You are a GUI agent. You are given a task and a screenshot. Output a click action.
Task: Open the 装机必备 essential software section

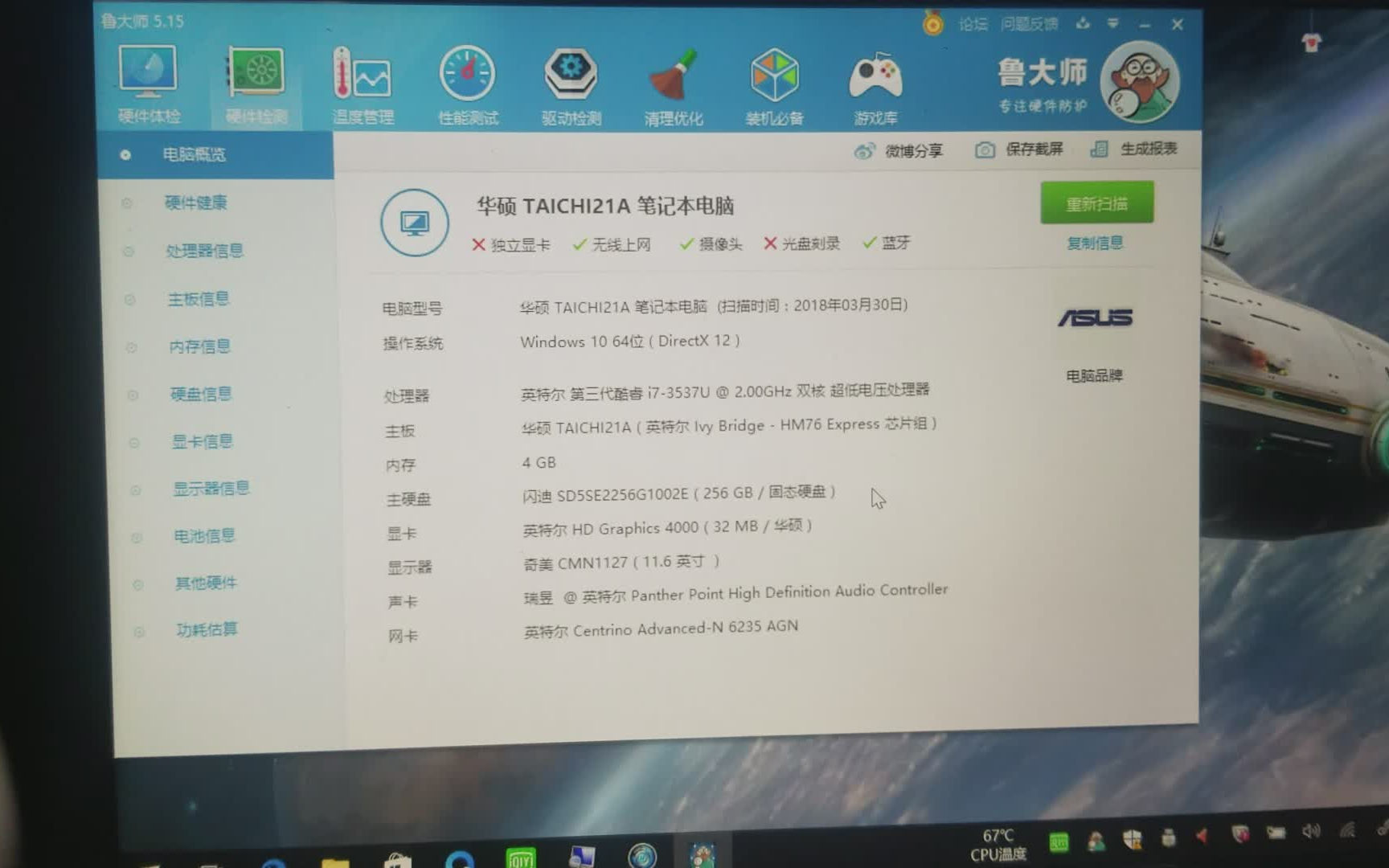774,87
